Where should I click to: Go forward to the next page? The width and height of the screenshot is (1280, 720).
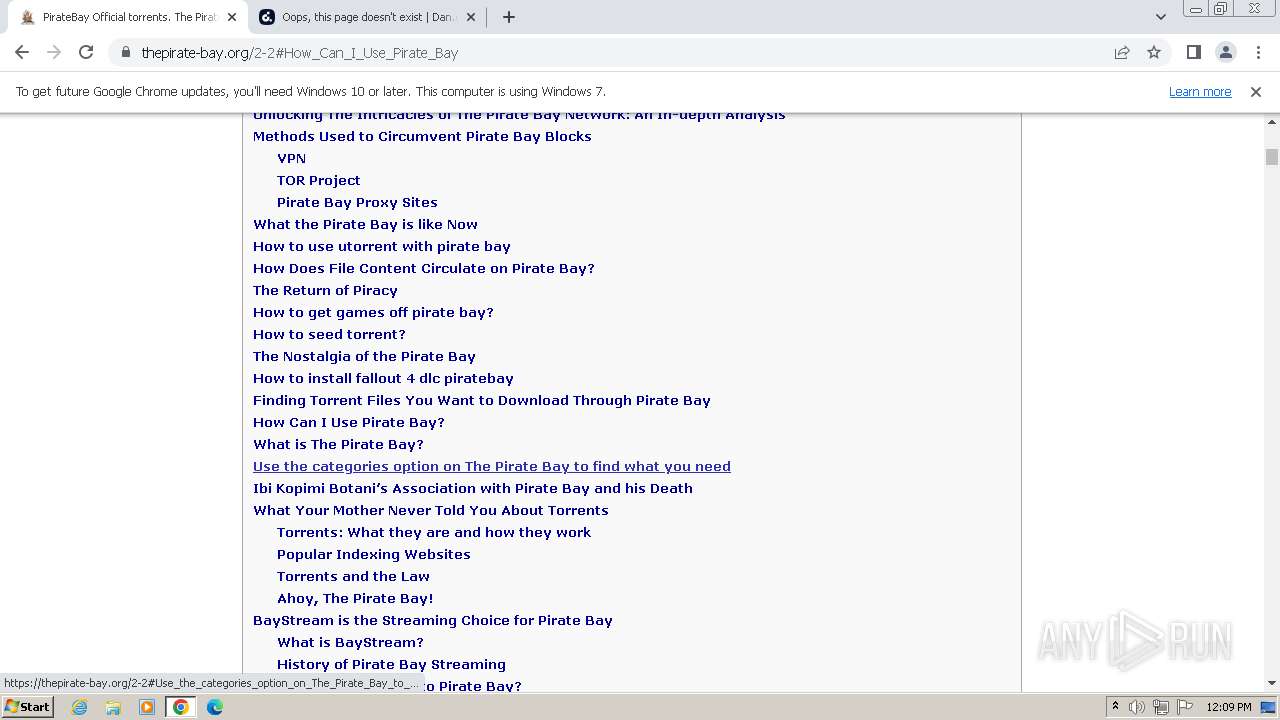(x=54, y=53)
